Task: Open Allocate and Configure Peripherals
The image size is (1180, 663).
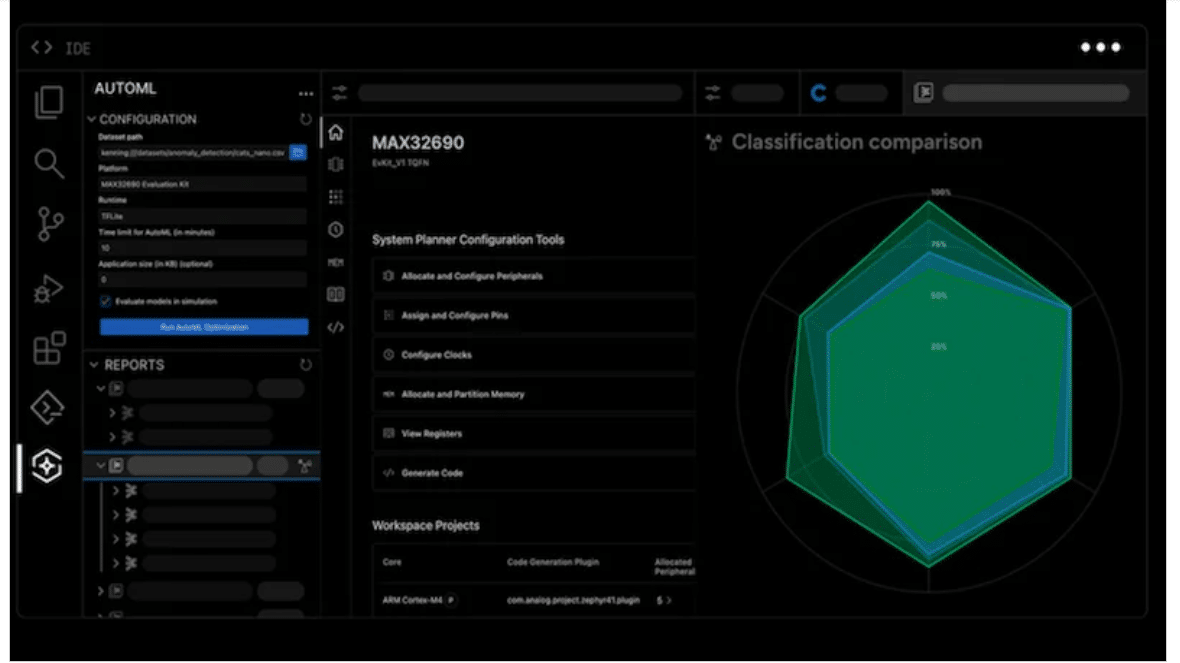Action: [532, 276]
